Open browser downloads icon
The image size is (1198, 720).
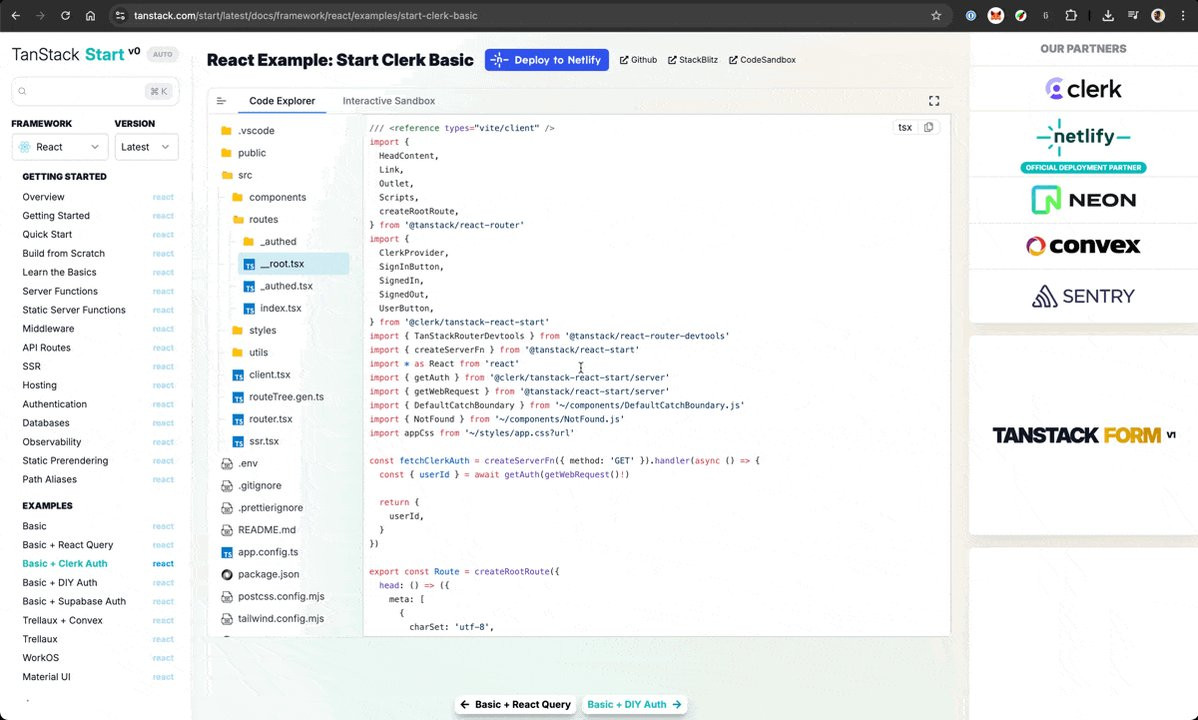click(x=1108, y=15)
